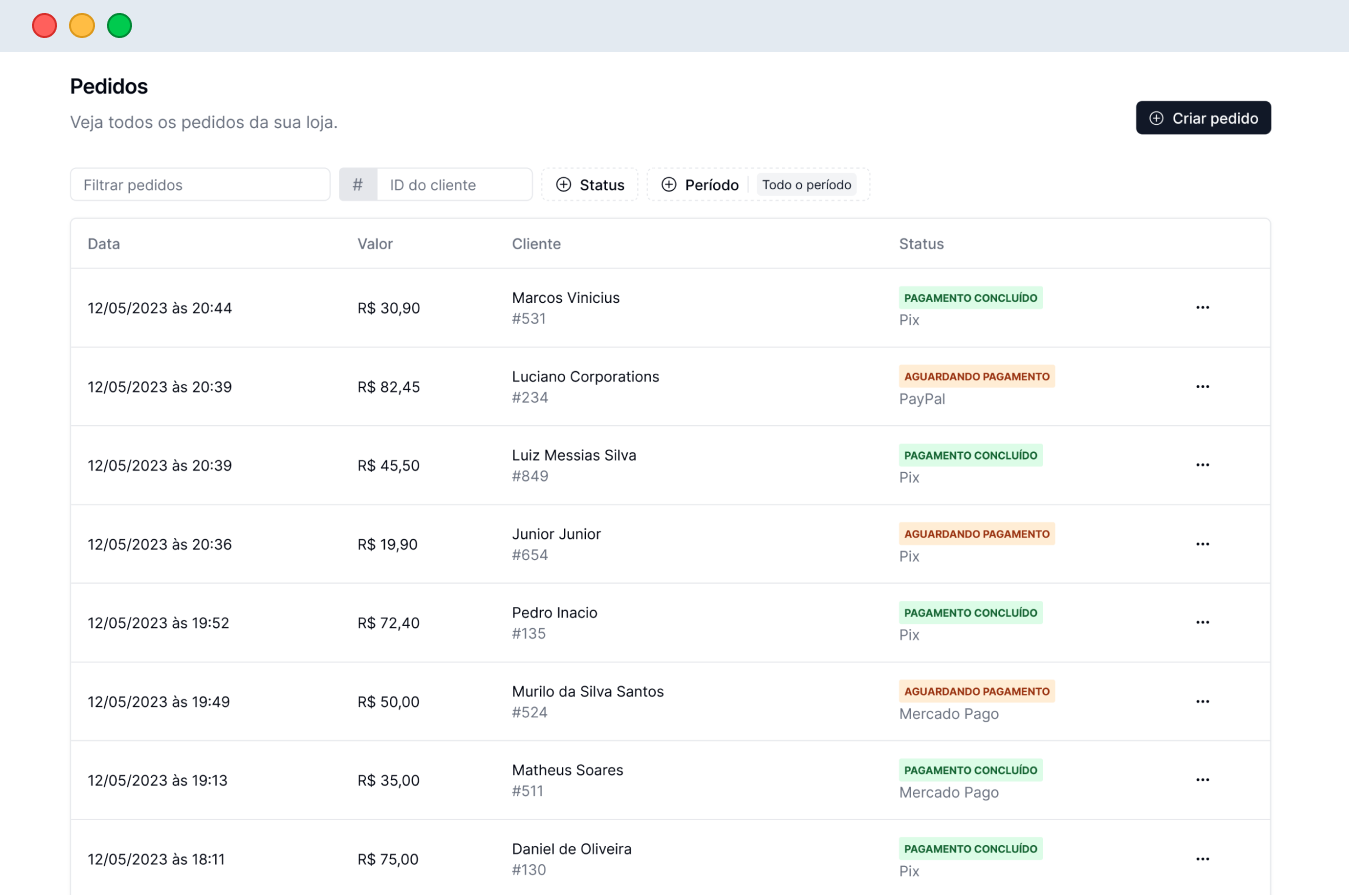This screenshot has height=895, width=1349.
Task: Select date 12/05/2023 às 19:52
Action: click(159, 623)
